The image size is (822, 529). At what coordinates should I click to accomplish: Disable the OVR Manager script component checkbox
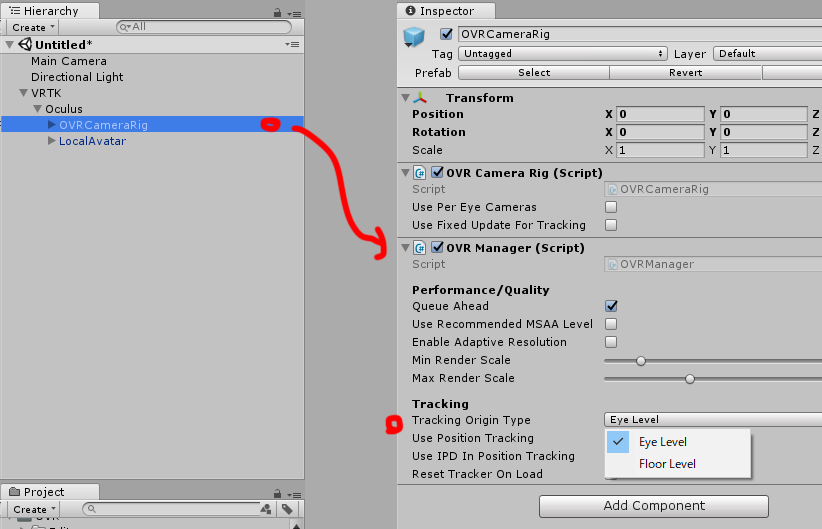[x=437, y=247]
